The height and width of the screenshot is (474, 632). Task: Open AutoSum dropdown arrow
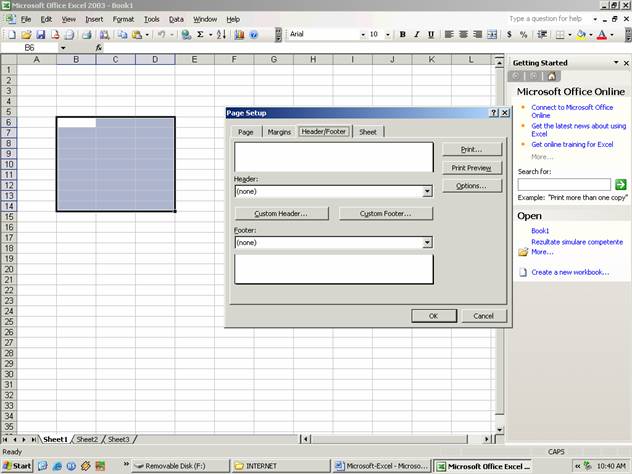tap(210, 35)
